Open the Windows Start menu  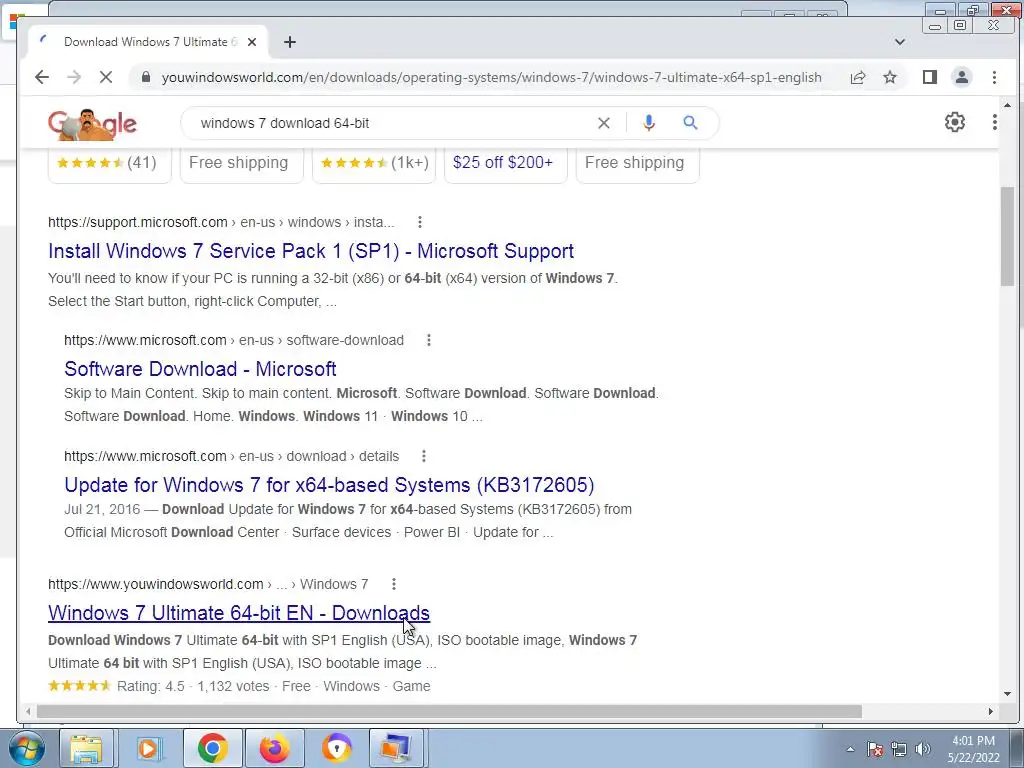(x=26, y=748)
